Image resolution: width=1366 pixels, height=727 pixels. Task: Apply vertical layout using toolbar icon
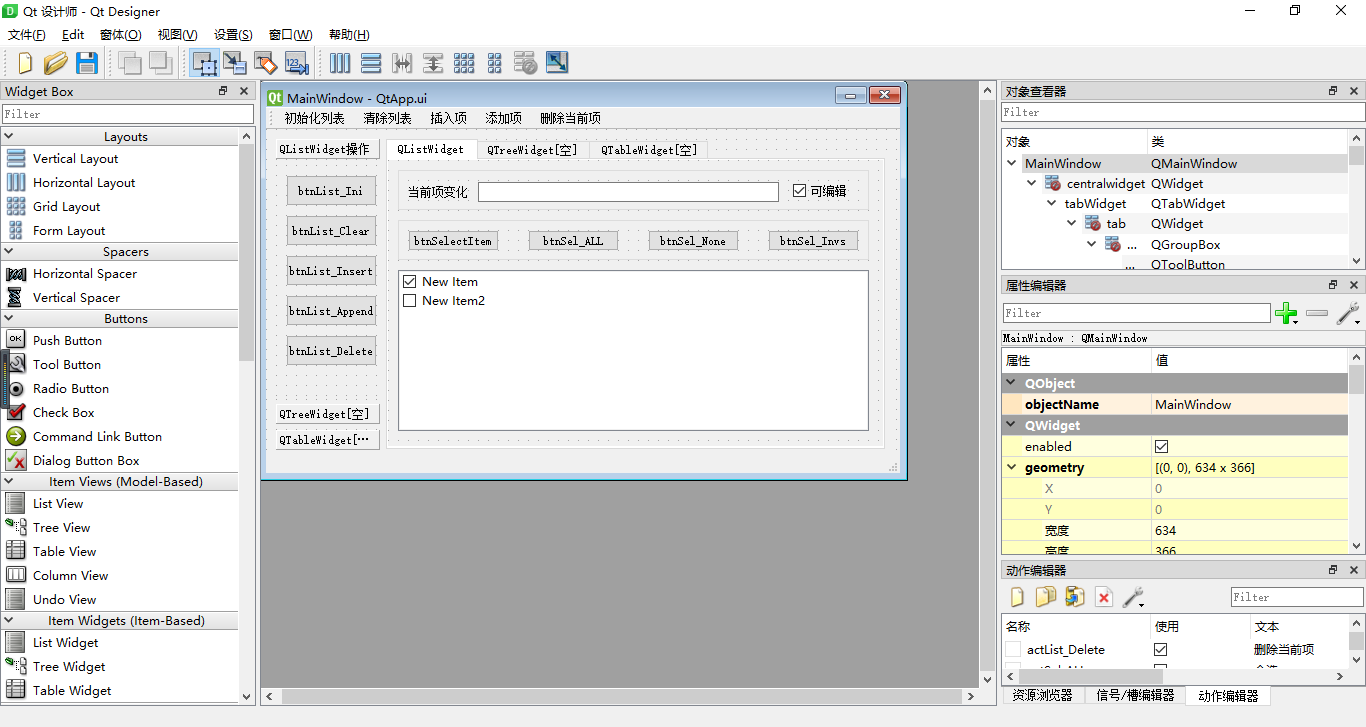click(x=371, y=62)
